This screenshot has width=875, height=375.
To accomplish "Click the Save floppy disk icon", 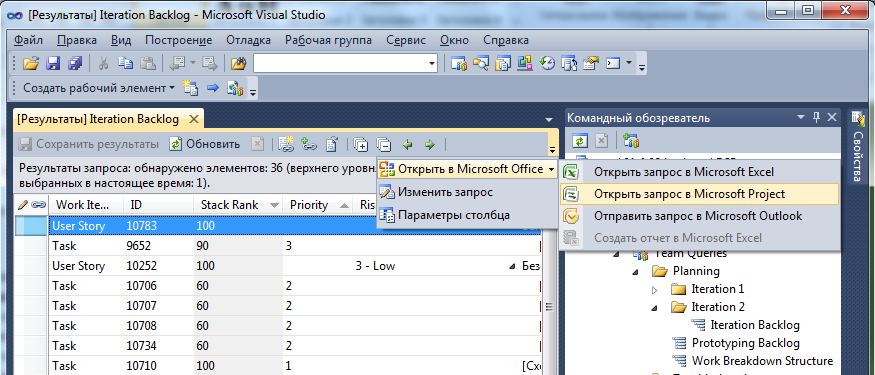I will 53,64.
